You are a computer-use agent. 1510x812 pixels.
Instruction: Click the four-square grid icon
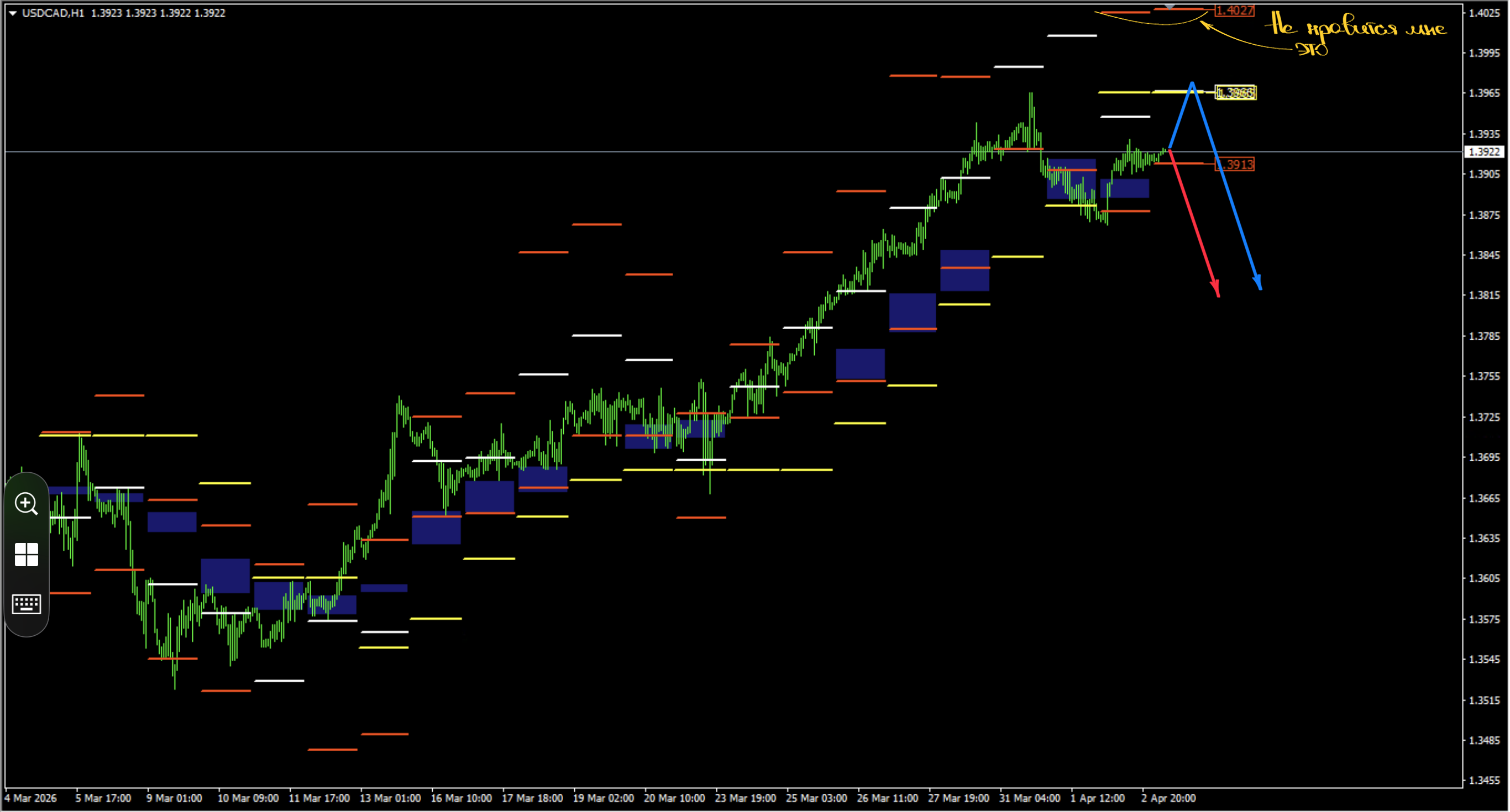(x=27, y=554)
